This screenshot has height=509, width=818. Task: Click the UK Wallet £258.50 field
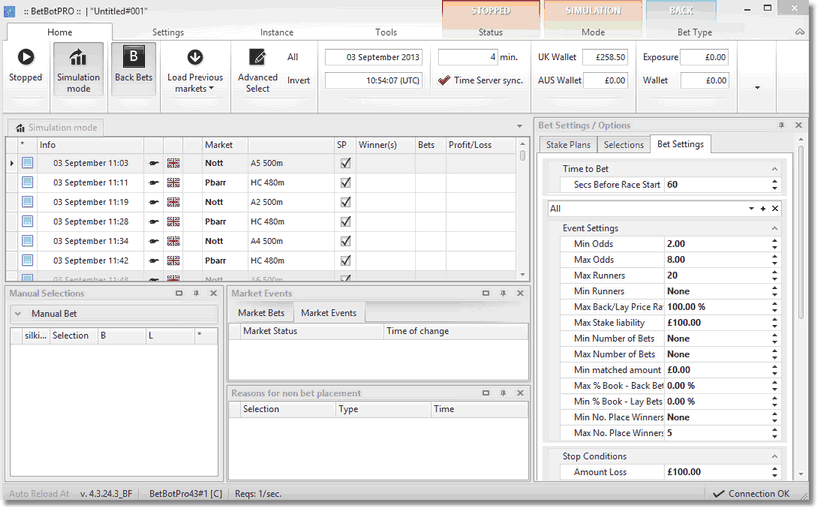pos(605,57)
